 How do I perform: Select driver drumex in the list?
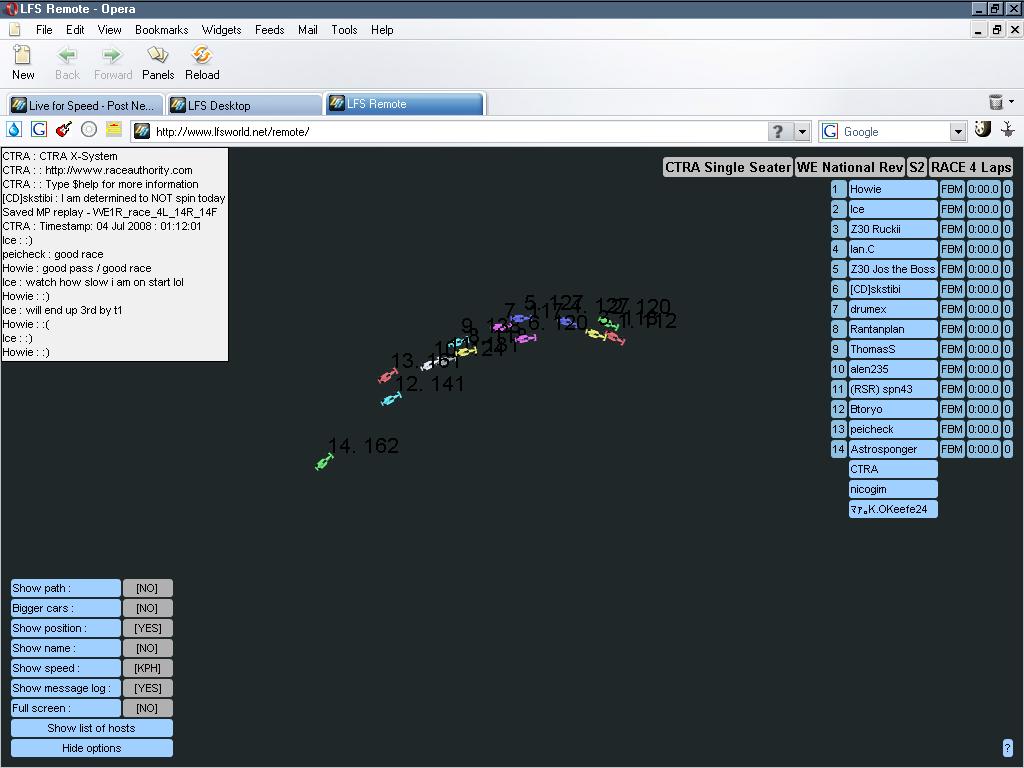(892, 310)
